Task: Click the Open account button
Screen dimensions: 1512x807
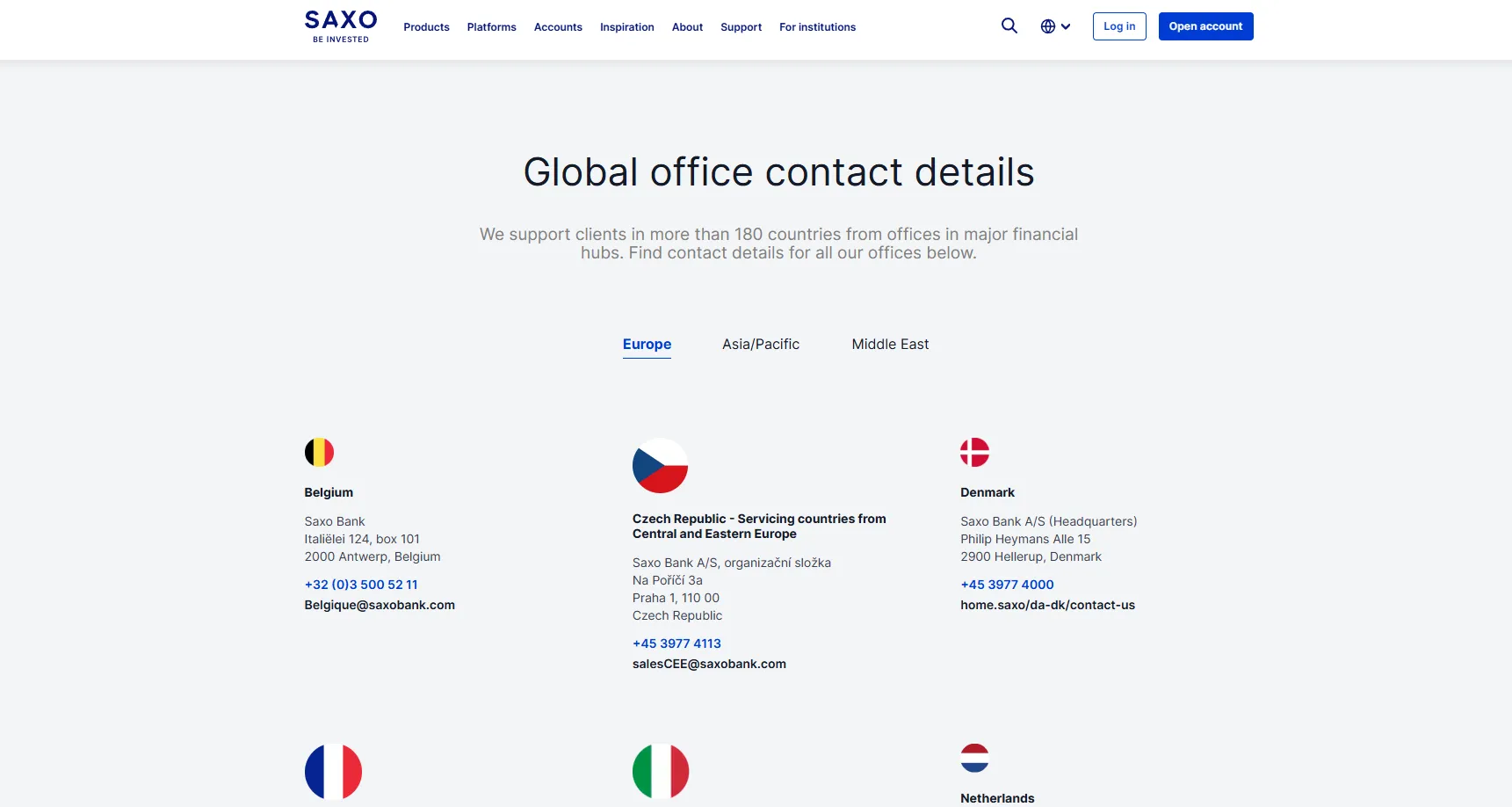Action: click(x=1205, y=26)
